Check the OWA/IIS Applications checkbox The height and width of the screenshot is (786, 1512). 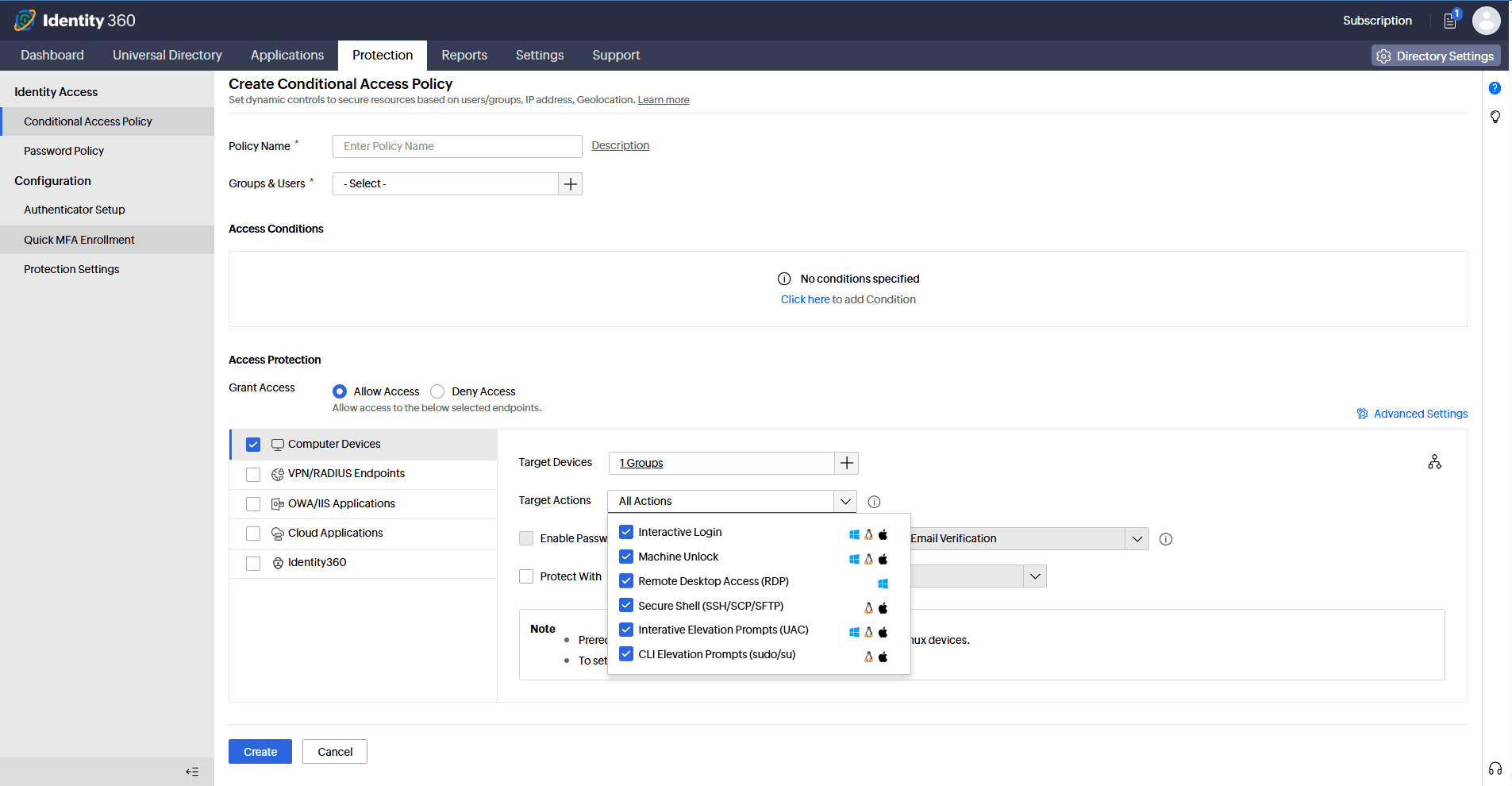pyautogui.click(x=253, y=504)
